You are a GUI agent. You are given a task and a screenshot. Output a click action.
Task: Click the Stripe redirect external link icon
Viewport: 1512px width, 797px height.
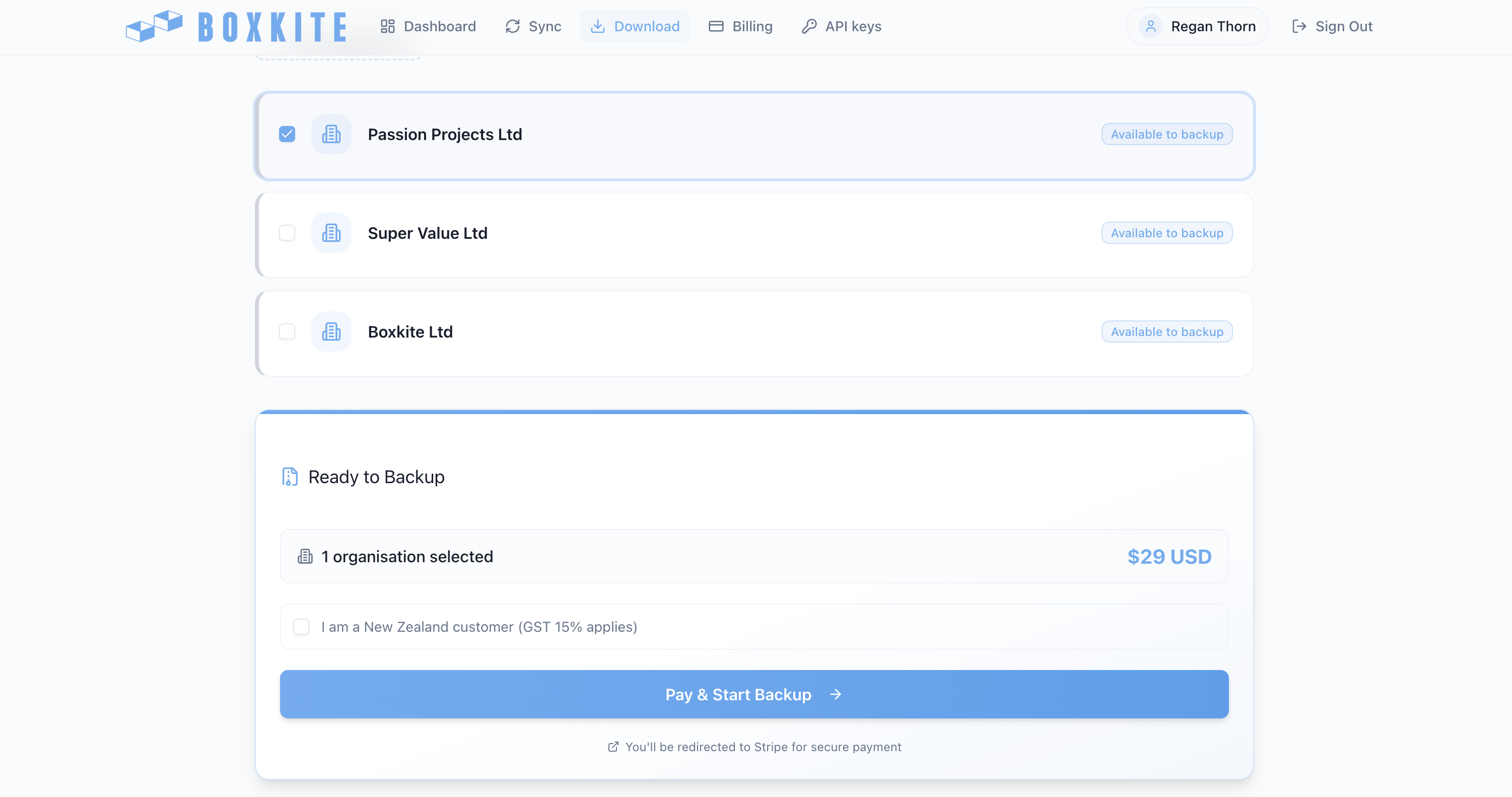(613, 747)
